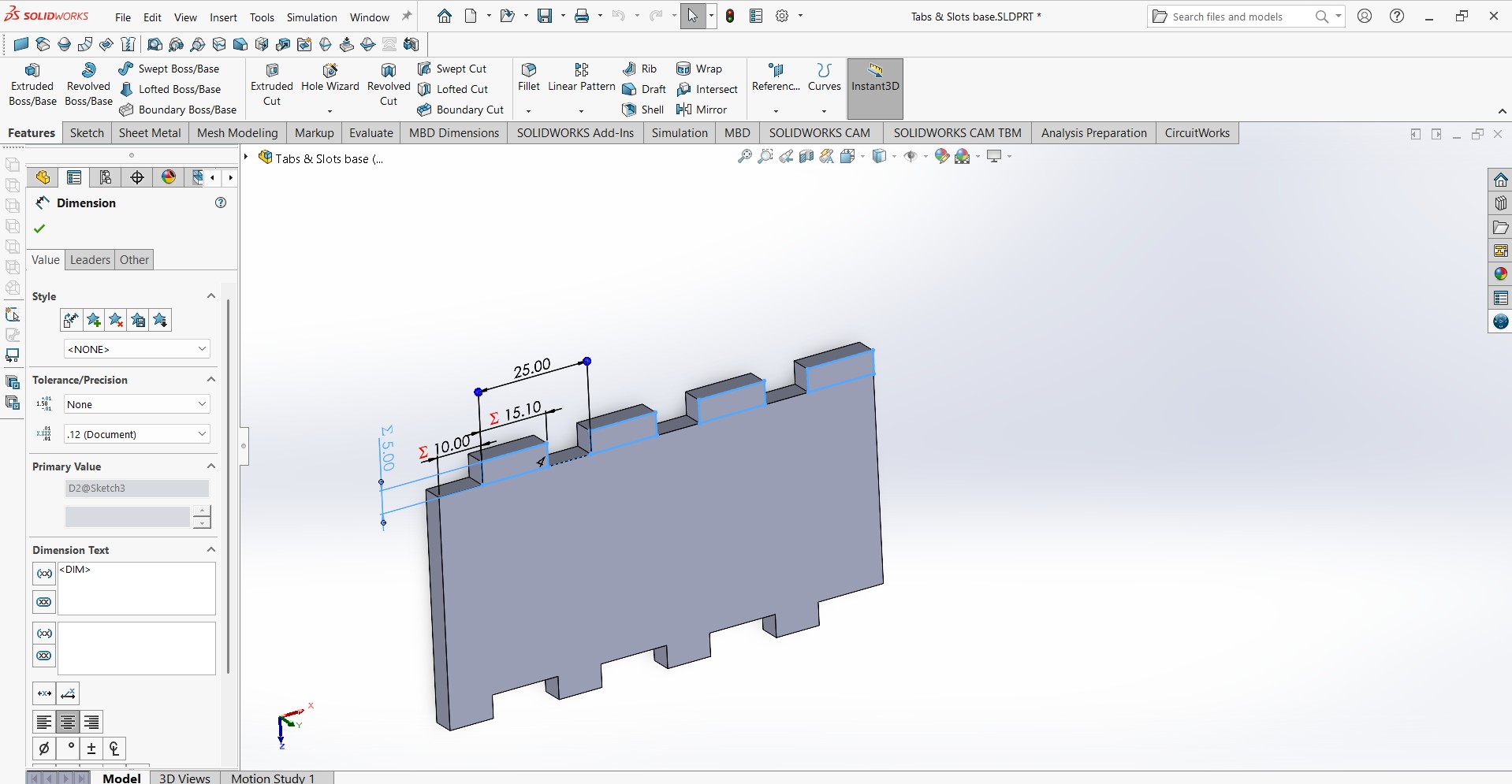This screenshot has width=1512, height=784.
Task: Insert plus/minus symbol in text
Action: 91,749
